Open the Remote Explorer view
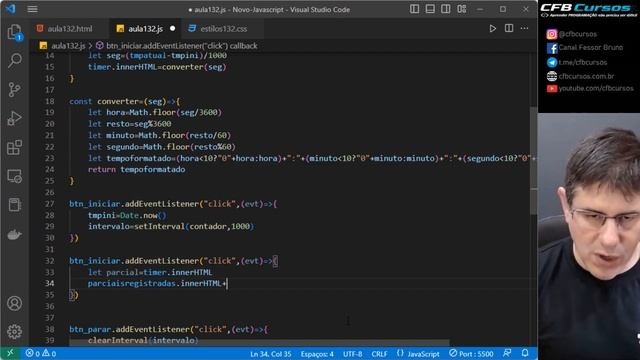 [x=14, y=176]
